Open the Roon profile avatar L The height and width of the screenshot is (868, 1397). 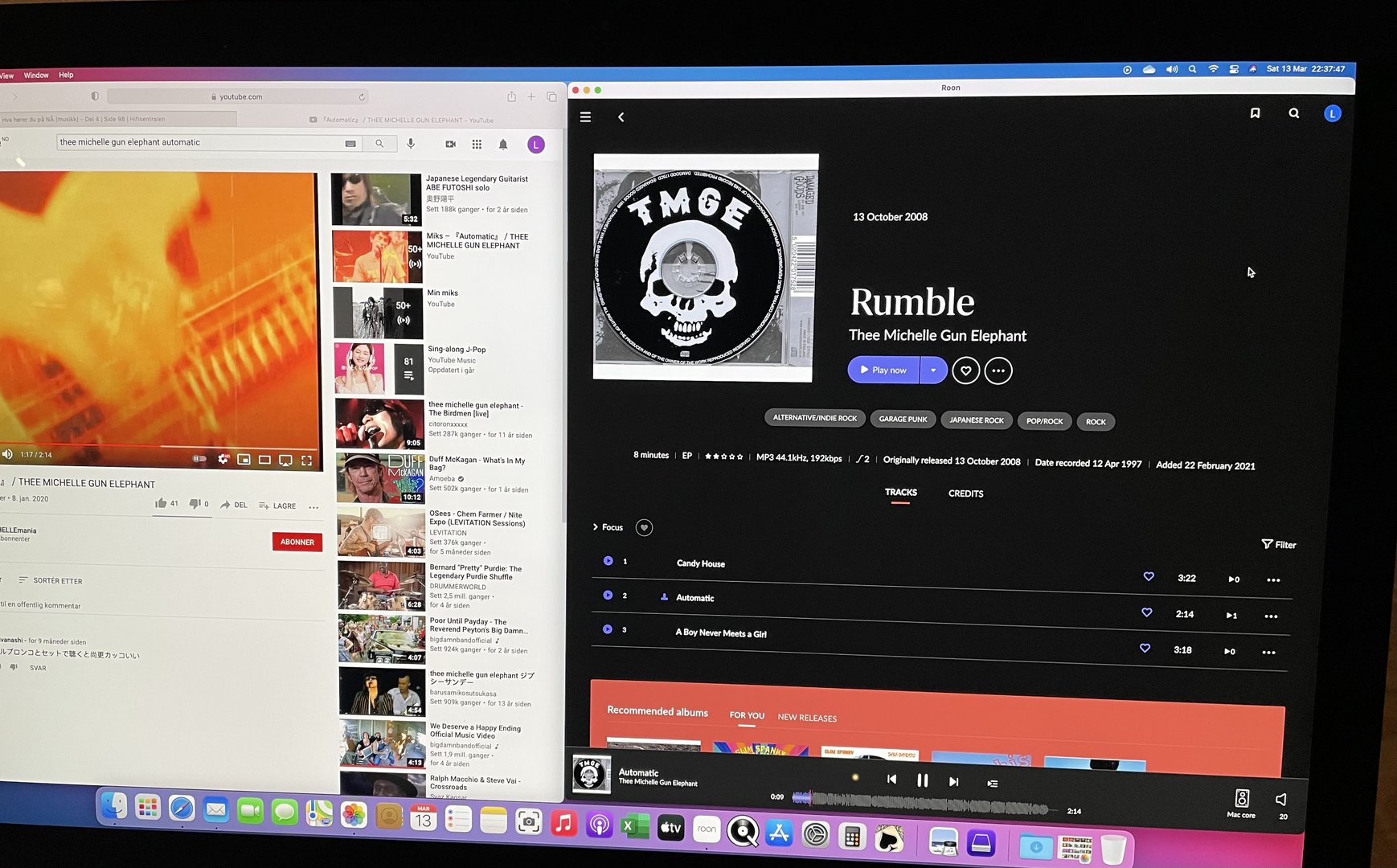tap(1332, 114)
